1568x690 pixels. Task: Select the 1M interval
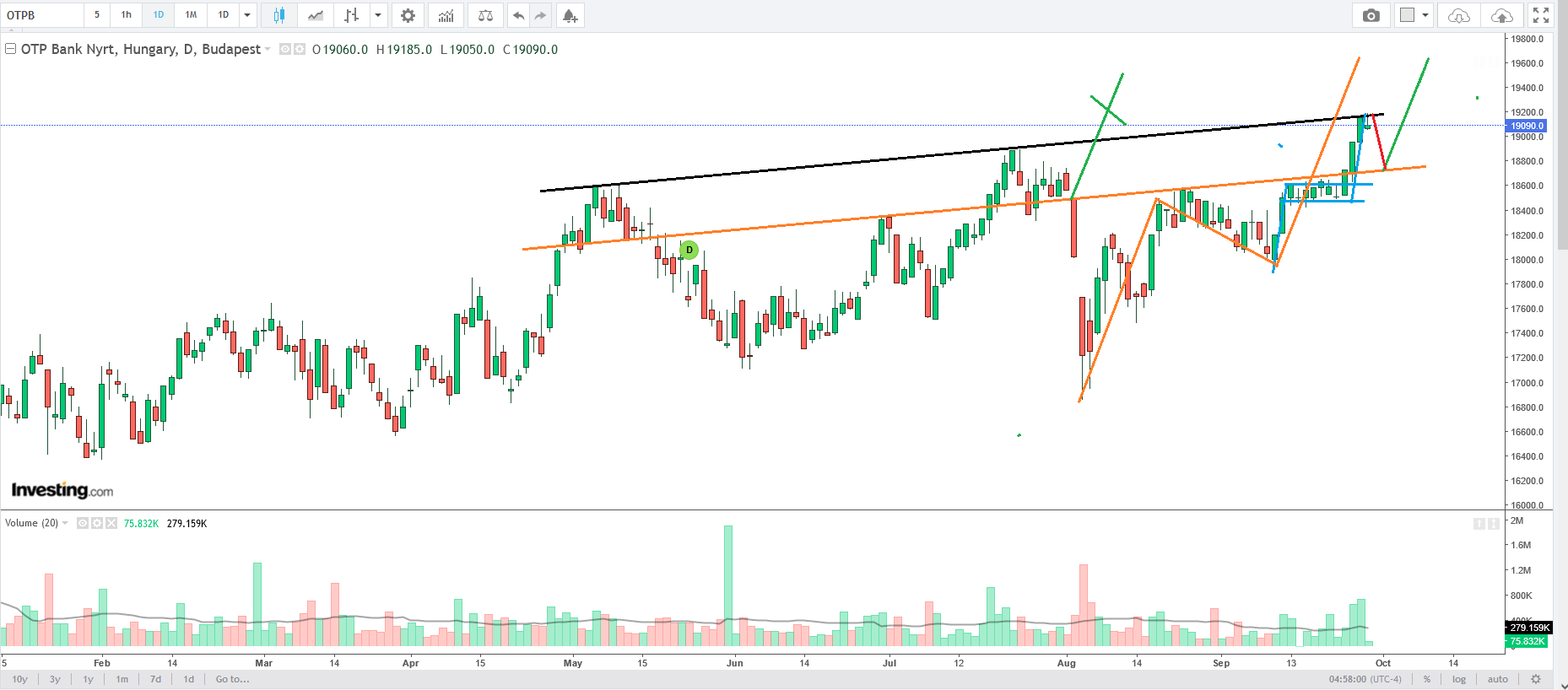192,15
